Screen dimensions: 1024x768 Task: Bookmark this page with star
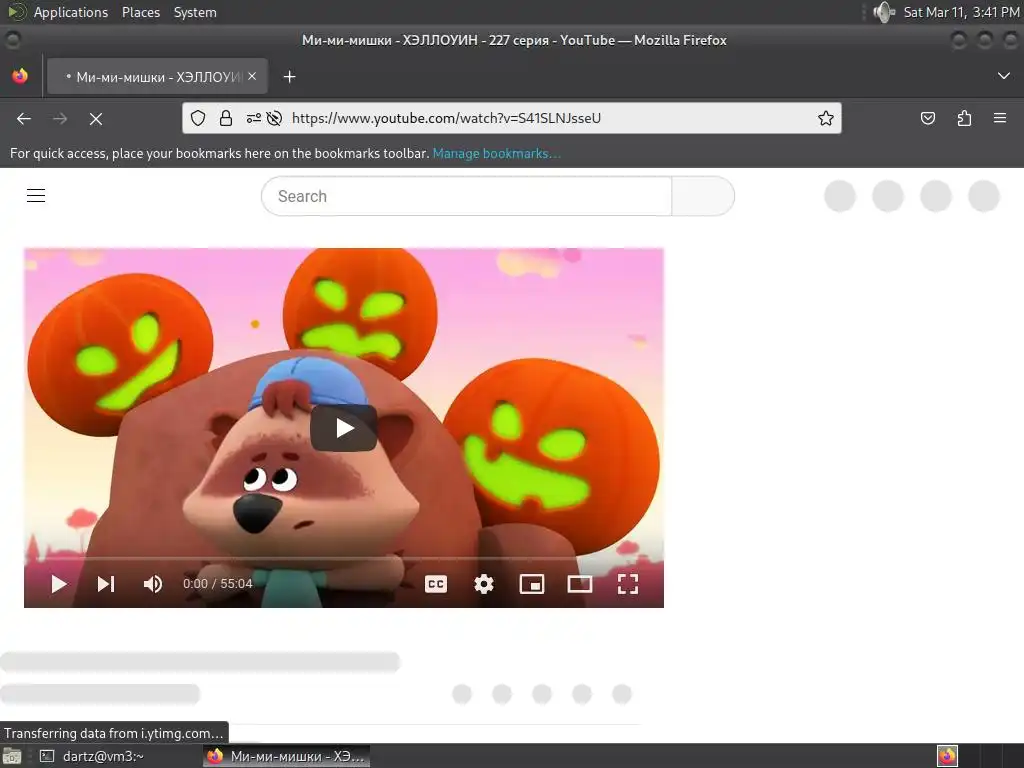(x=825, y=118)
